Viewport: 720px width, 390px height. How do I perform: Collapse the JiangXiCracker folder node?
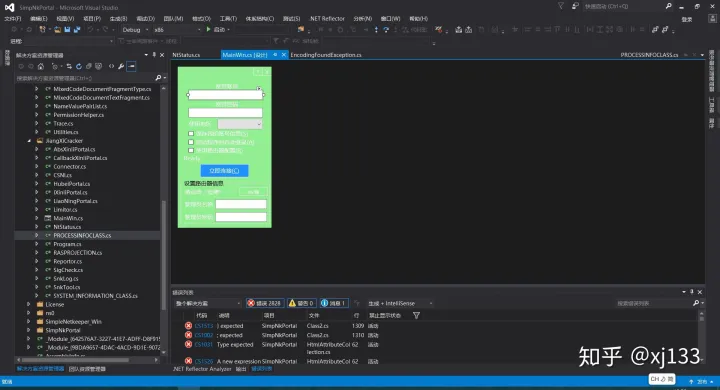tap(29, 141)
